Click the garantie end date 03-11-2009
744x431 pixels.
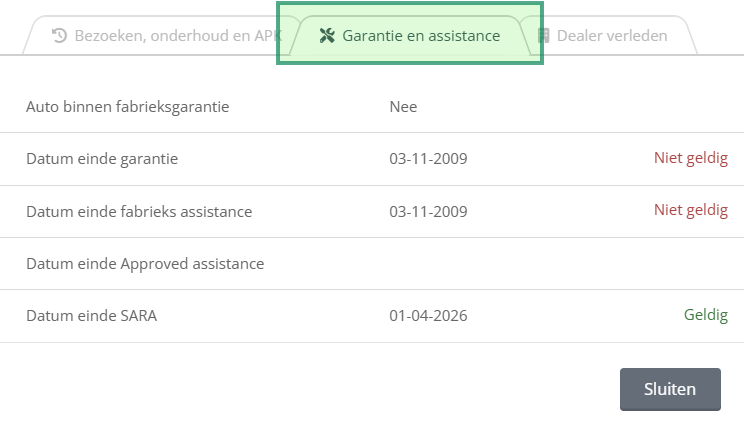coord(428,159)
